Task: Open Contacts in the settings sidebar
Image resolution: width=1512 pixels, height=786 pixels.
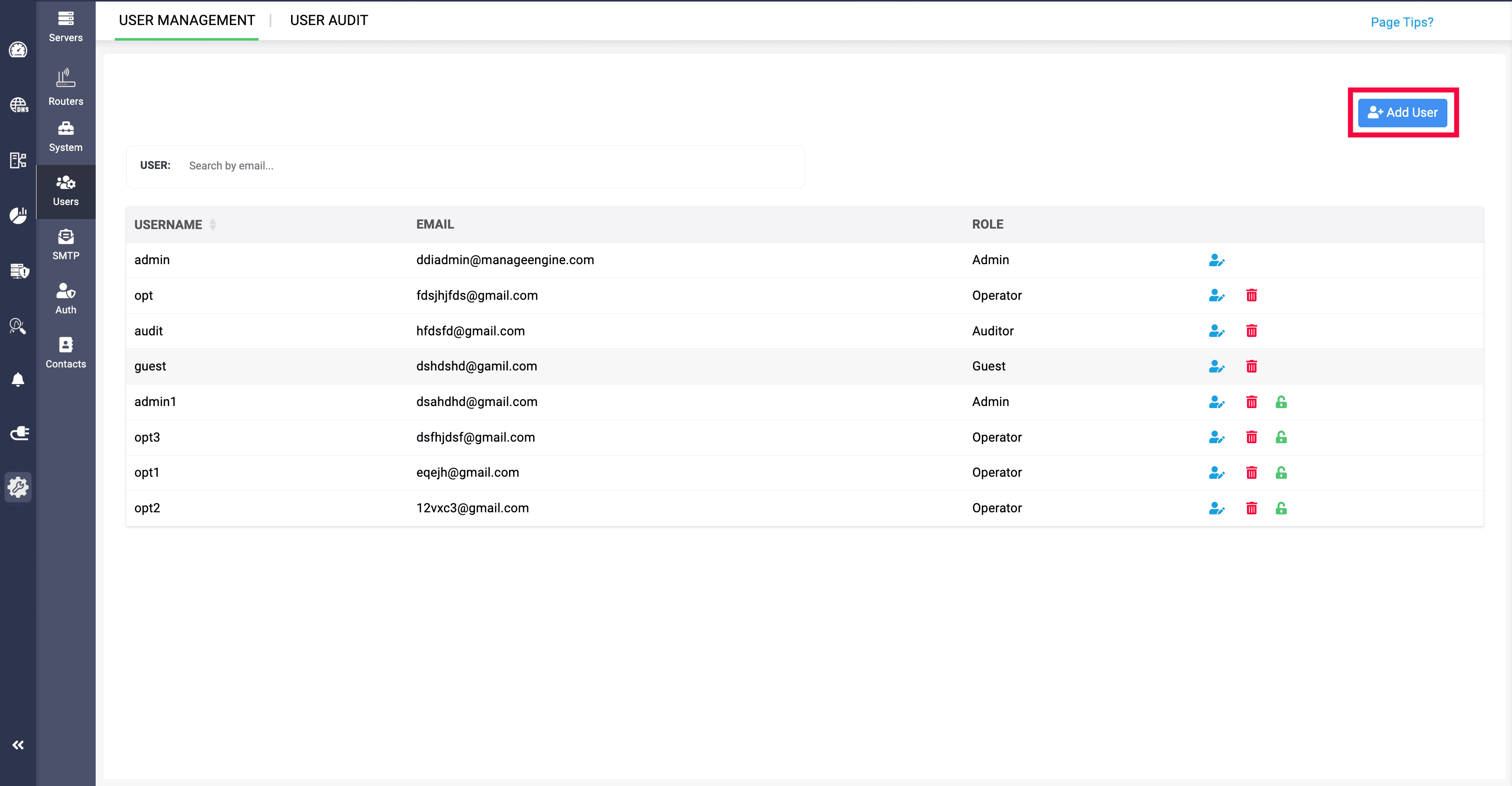Action: click(66, 352)
